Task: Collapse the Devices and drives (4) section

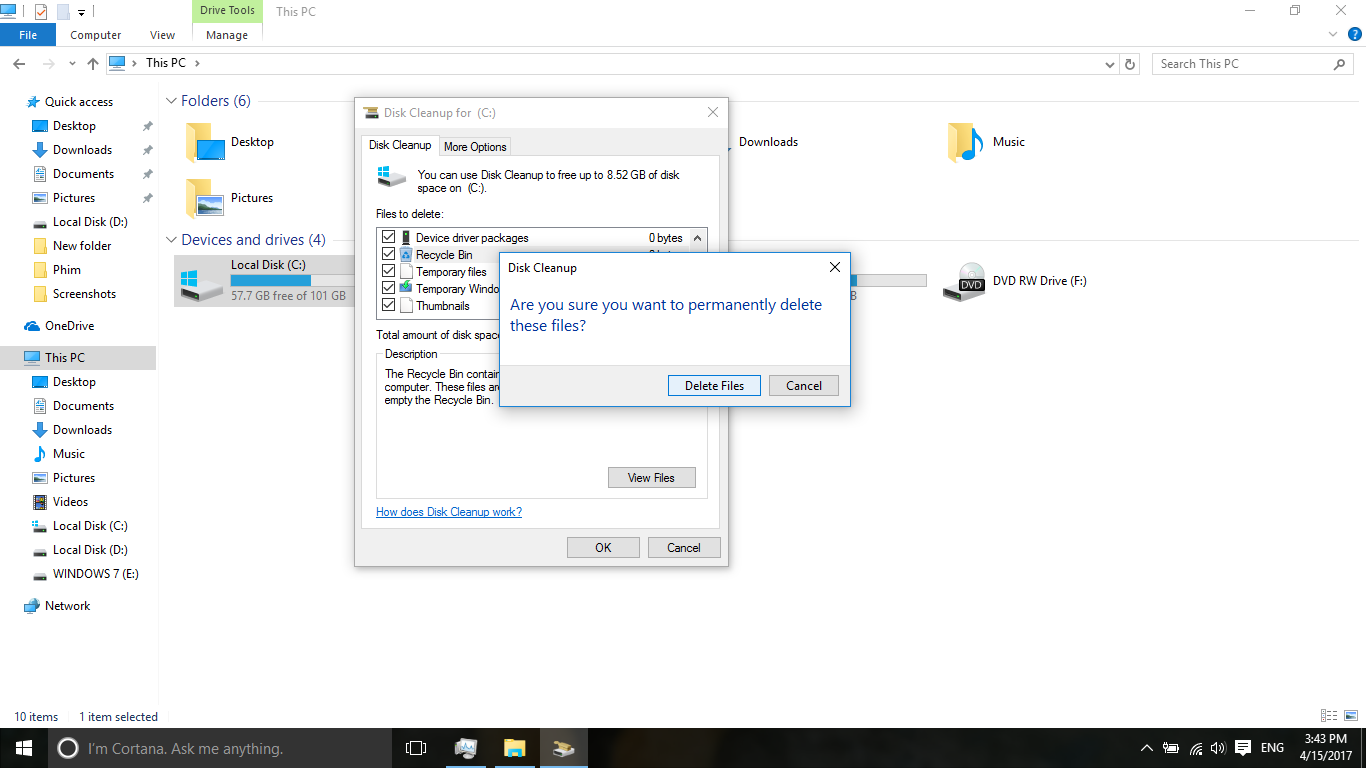Action: click(x=171, y=240)
